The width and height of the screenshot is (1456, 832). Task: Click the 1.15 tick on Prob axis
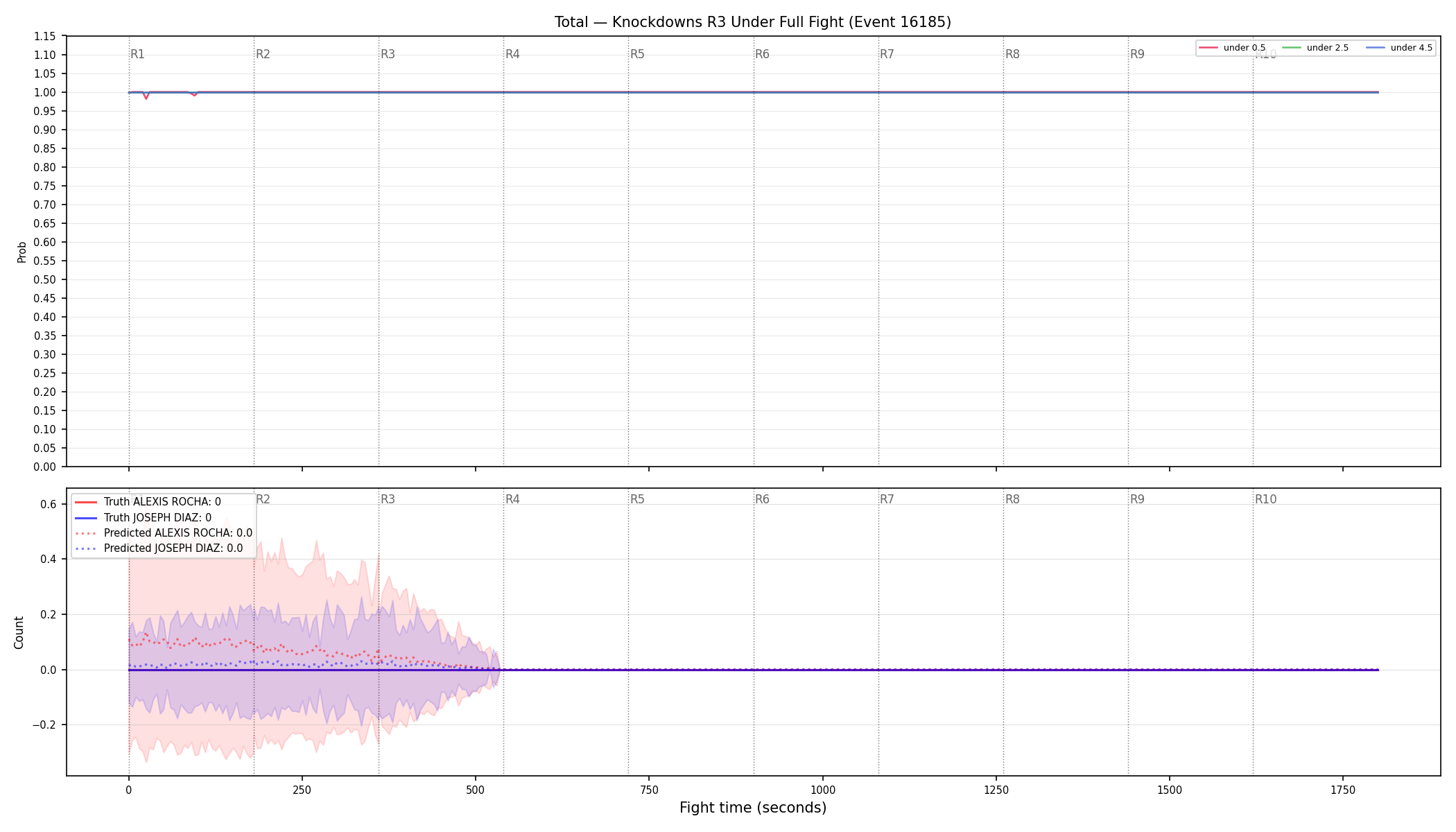45,37
